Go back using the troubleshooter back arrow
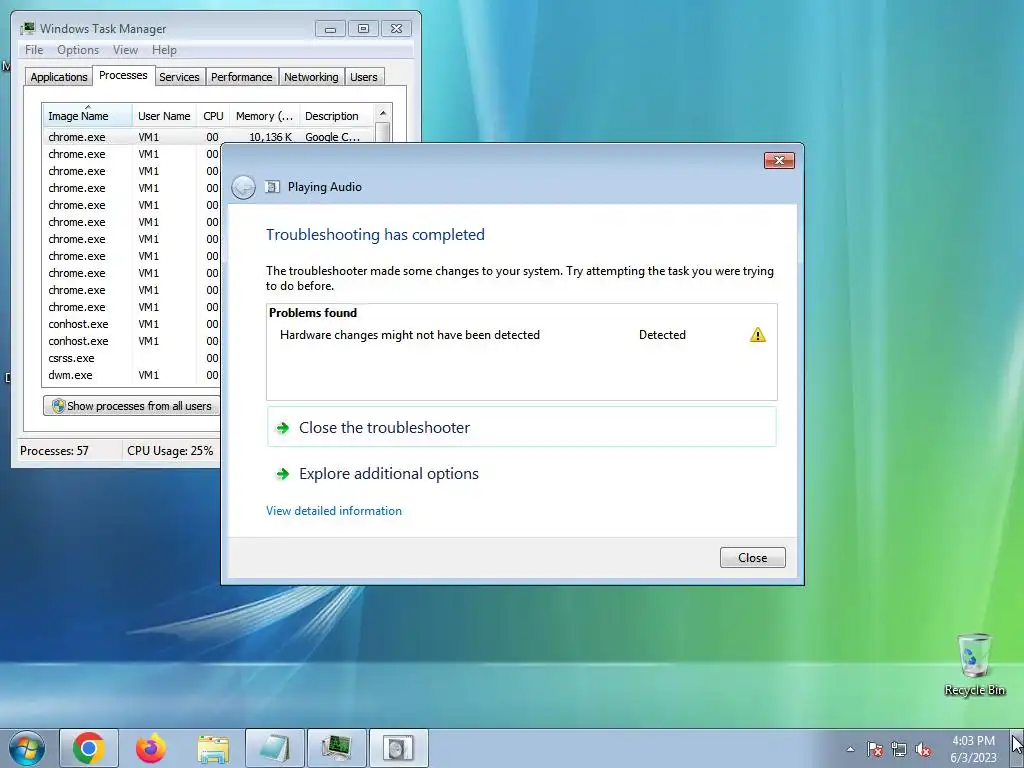Image resolution: width=1024 pixels, height=768 pixels. tap(243, 187)
